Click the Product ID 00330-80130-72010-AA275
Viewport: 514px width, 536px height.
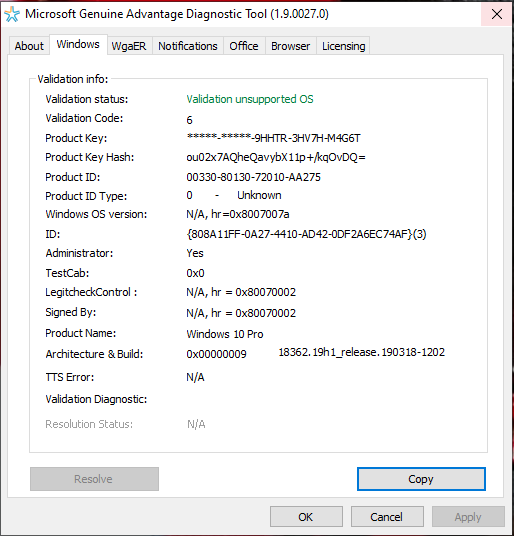tap(254, 177)
